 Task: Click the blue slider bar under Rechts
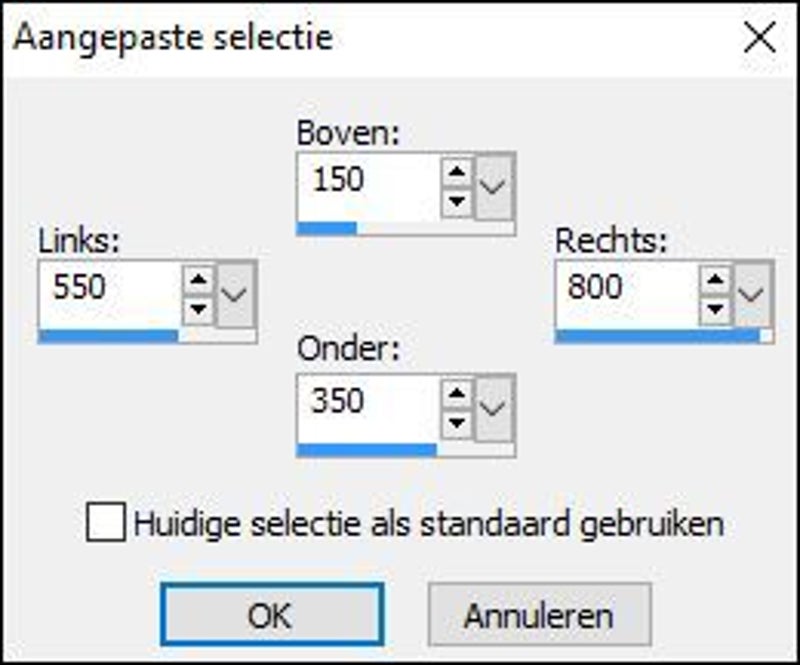pyautogui.click(x=657, y=336)
